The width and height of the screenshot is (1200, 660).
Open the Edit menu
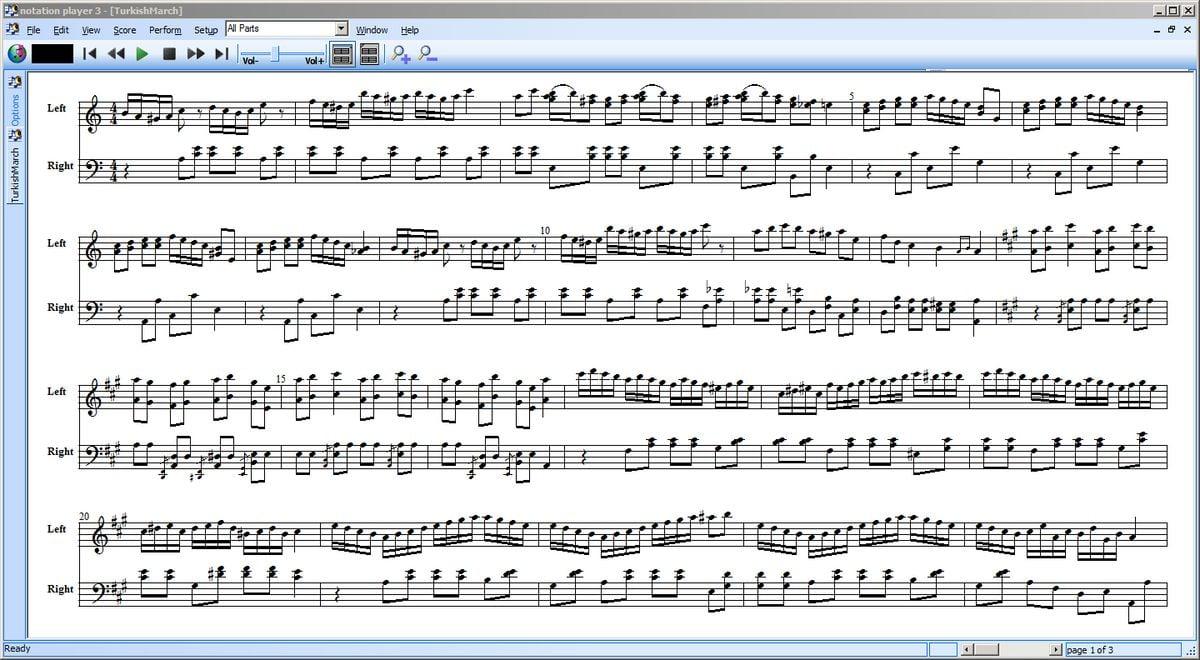(61, 30)
